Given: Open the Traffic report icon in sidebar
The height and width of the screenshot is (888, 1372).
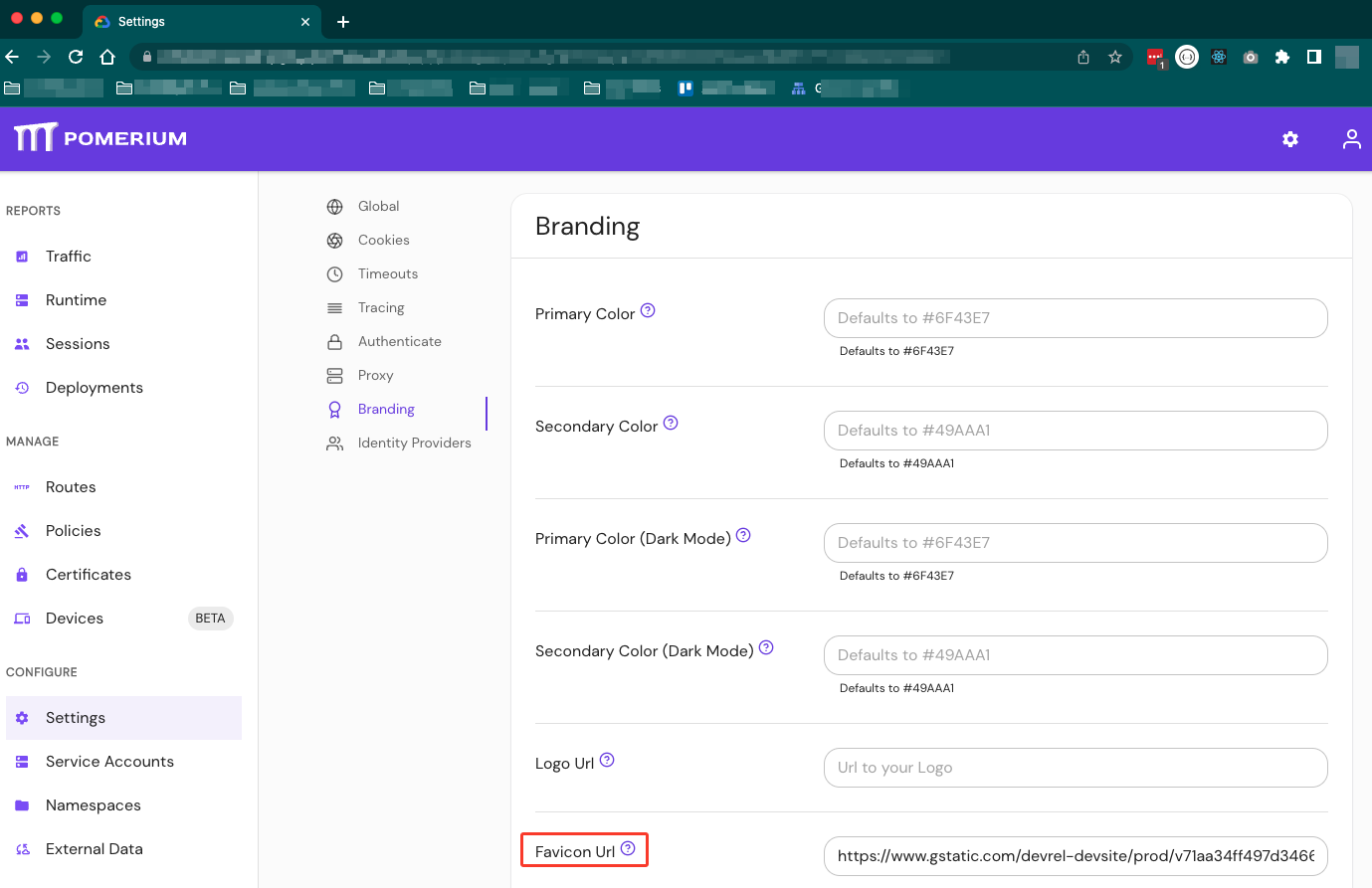Looking at the screenshot, I should coord(22,256).
